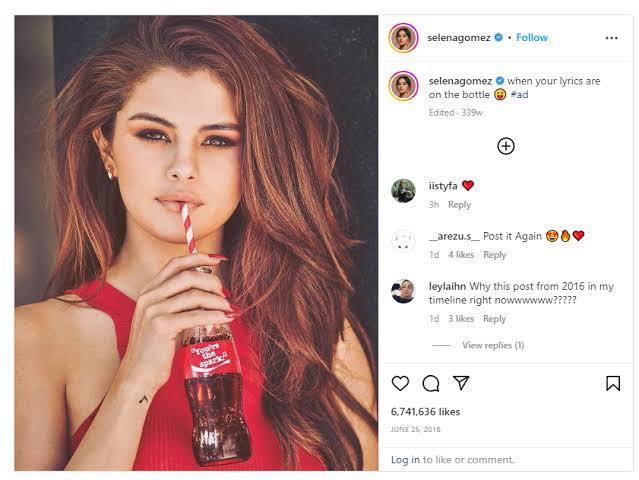639x480 pixels.
Task: Open the comment speech bubble icon
Action: (431, 383)
